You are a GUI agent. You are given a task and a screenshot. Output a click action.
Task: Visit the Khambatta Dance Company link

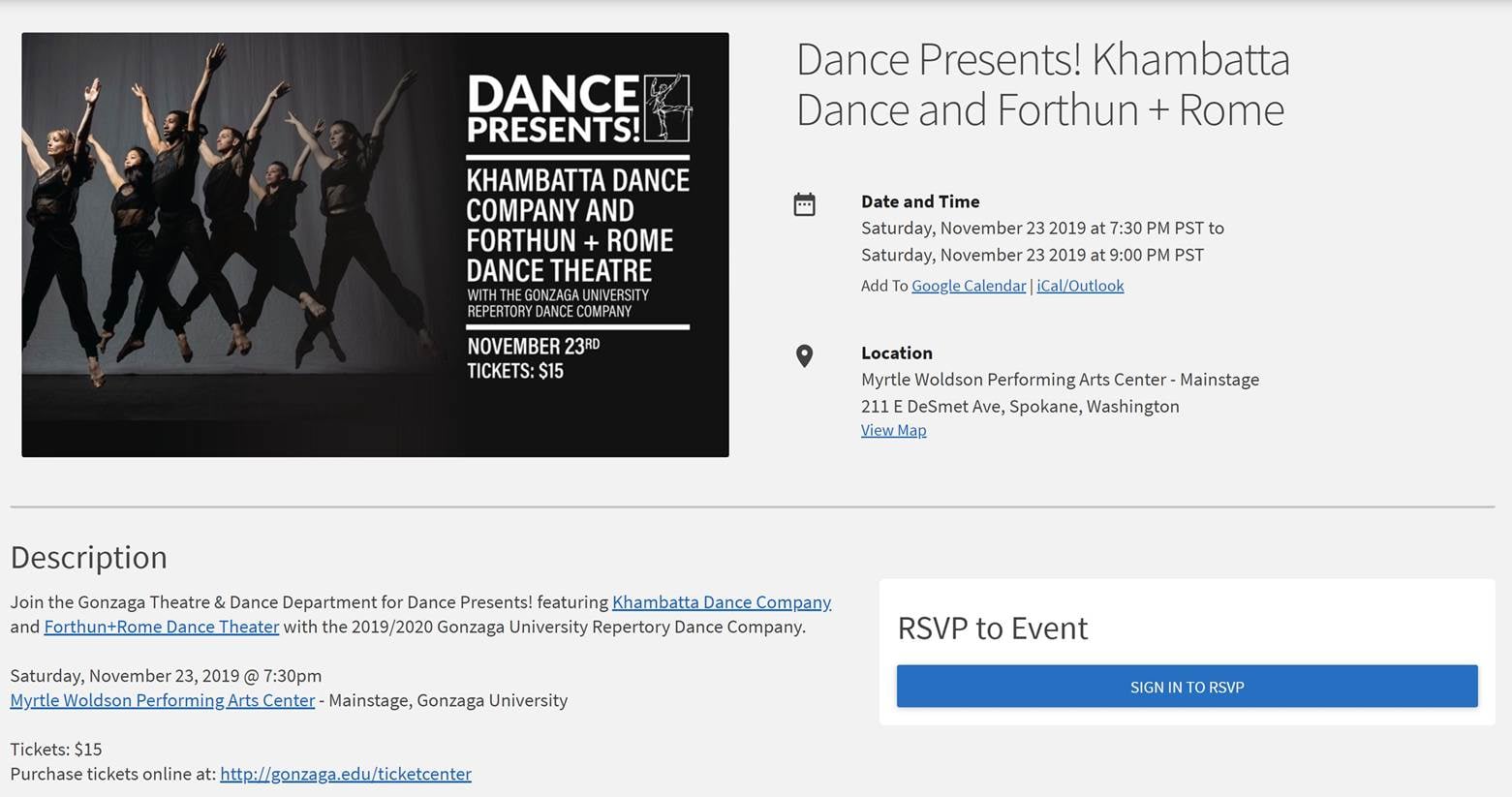click(x=722, y=602)
